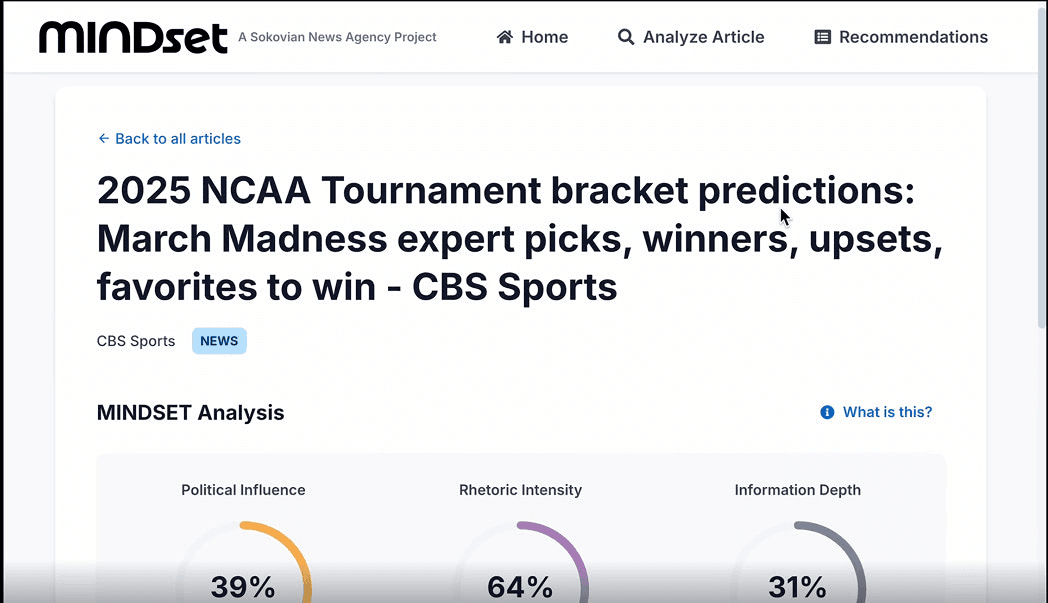Click the list icon beside Recommendations
Viewport: 1048px width, 603px height.
pyautogui.click(x=822, y=36)
